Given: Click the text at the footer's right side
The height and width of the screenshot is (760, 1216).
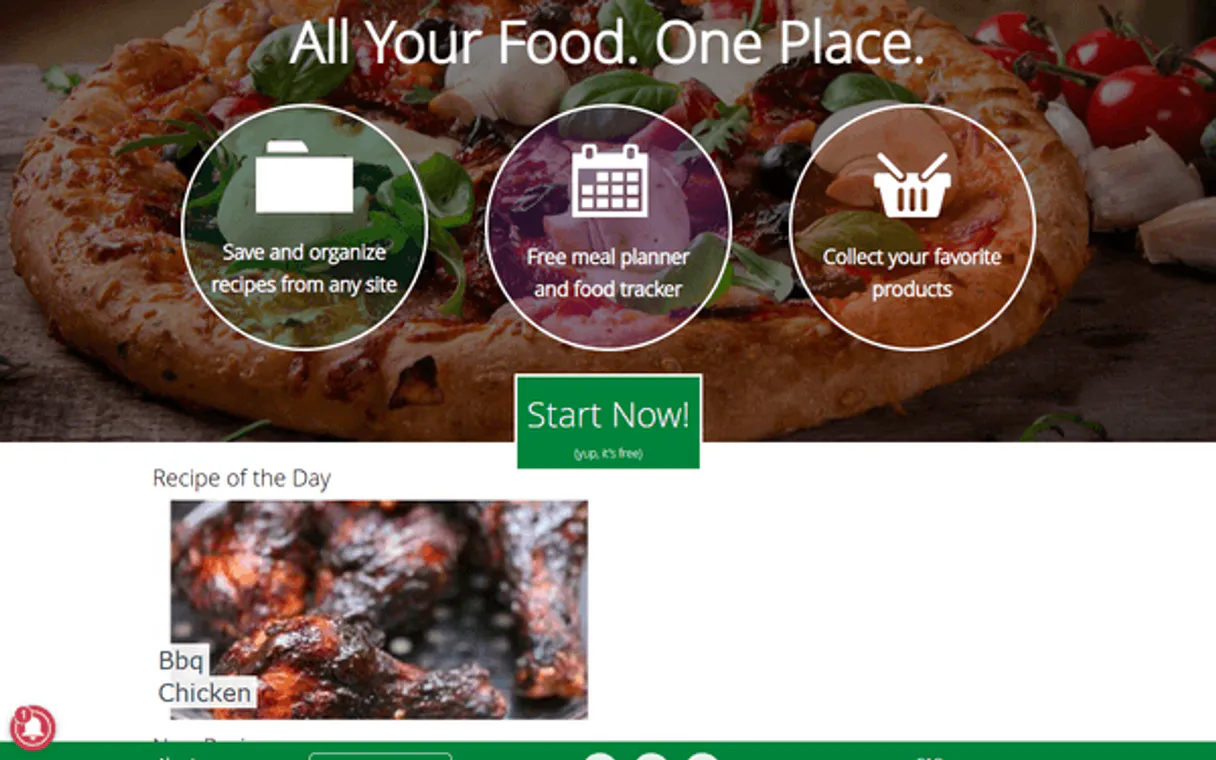Looking at the screenshot, I should 930,757.
